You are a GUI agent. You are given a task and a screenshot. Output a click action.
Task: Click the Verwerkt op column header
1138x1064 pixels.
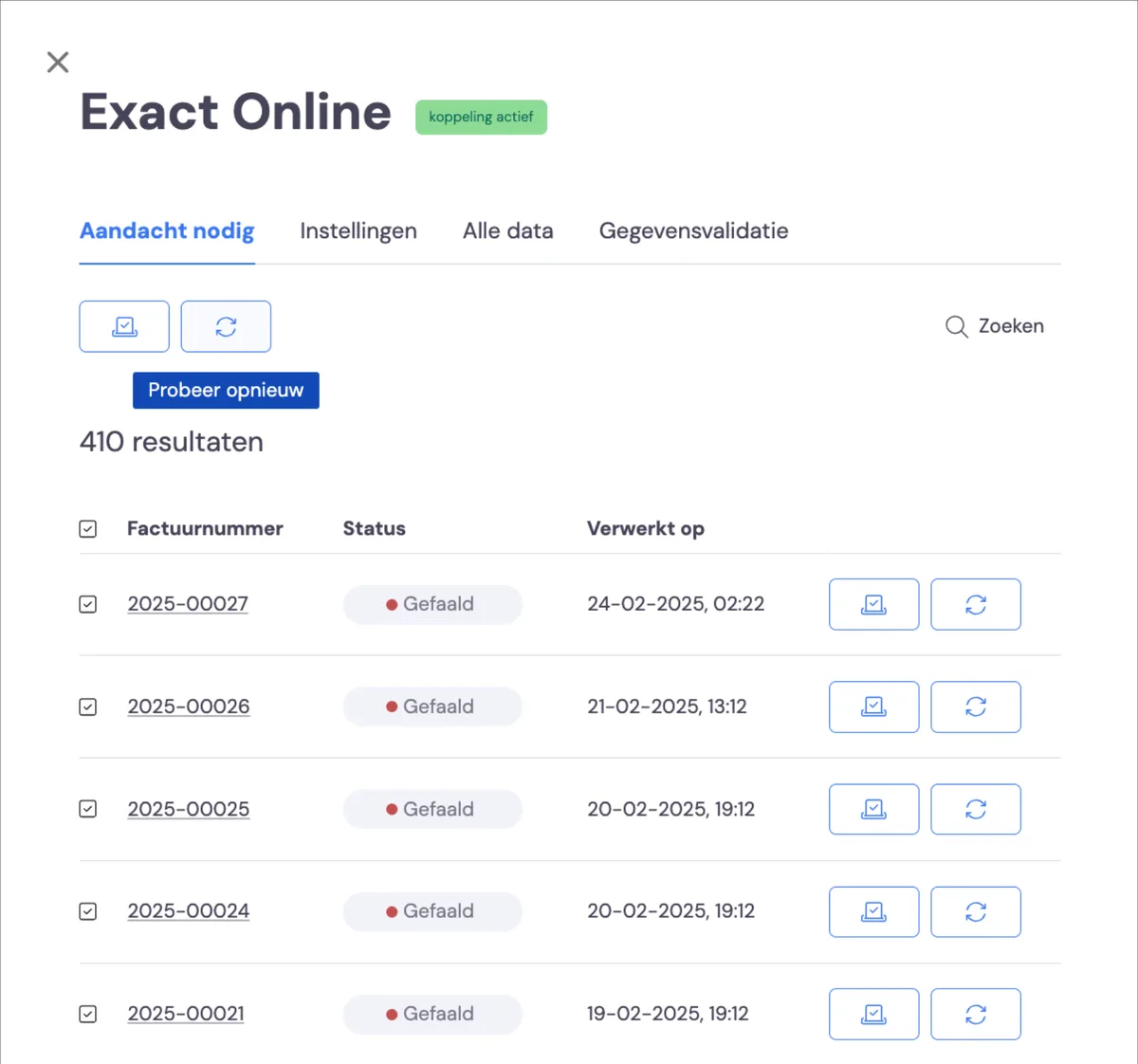[646, 529]
